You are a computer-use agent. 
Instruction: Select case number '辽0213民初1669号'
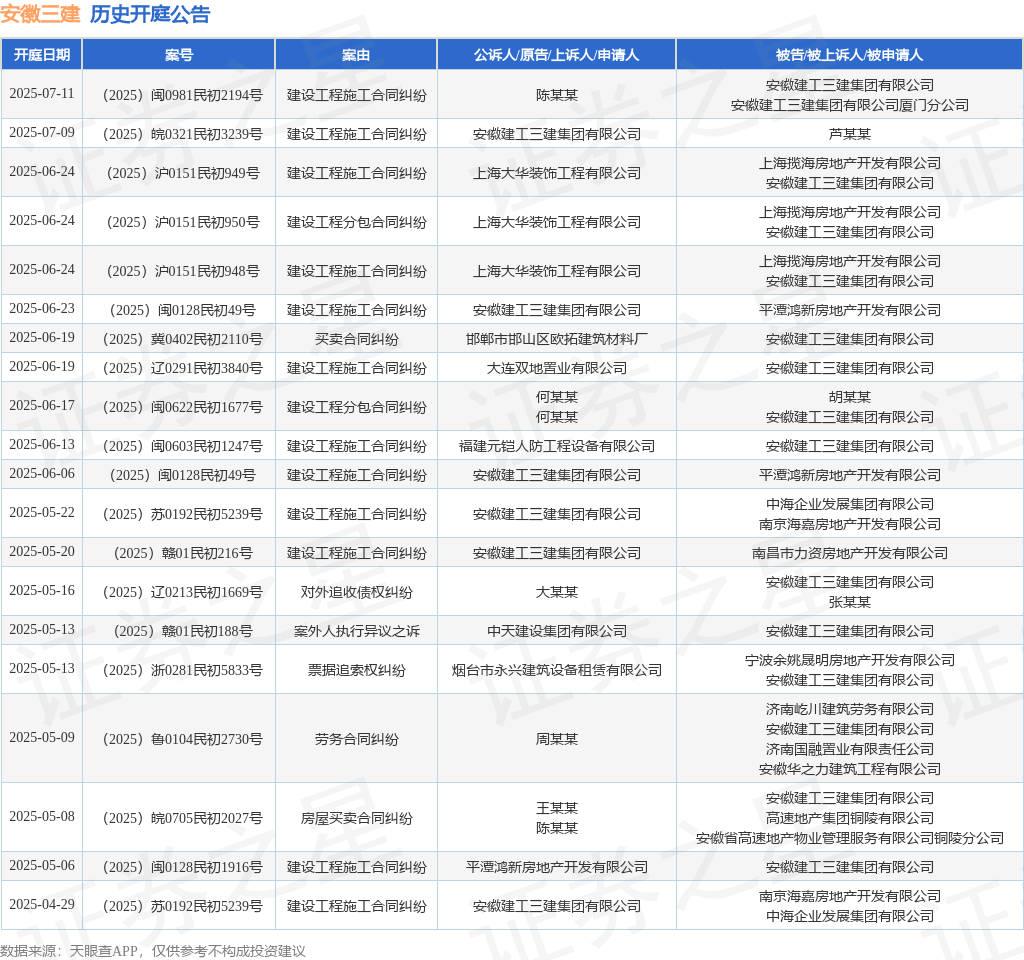point(206,592)
